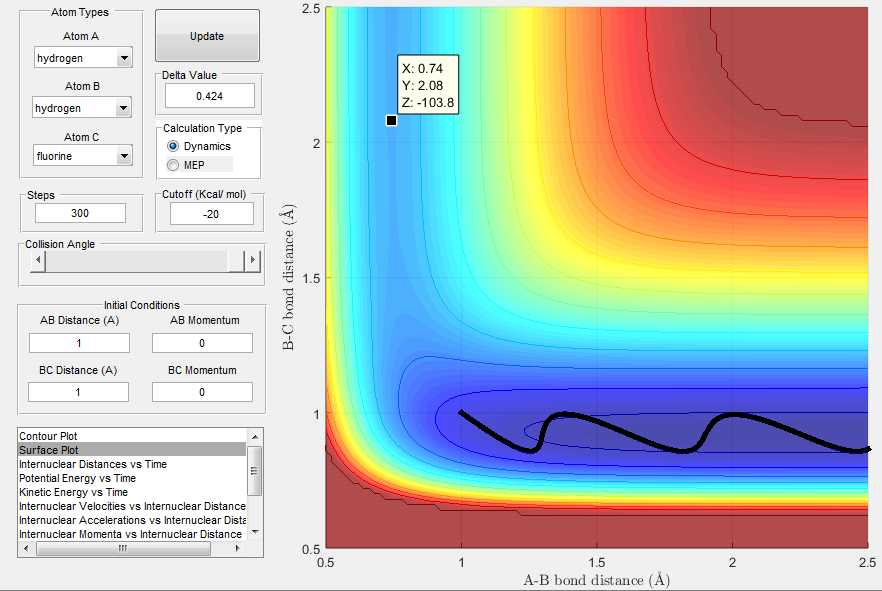Select the MEP calculation type
This screenshot has height=591, width=882.
tap(173, 165)
